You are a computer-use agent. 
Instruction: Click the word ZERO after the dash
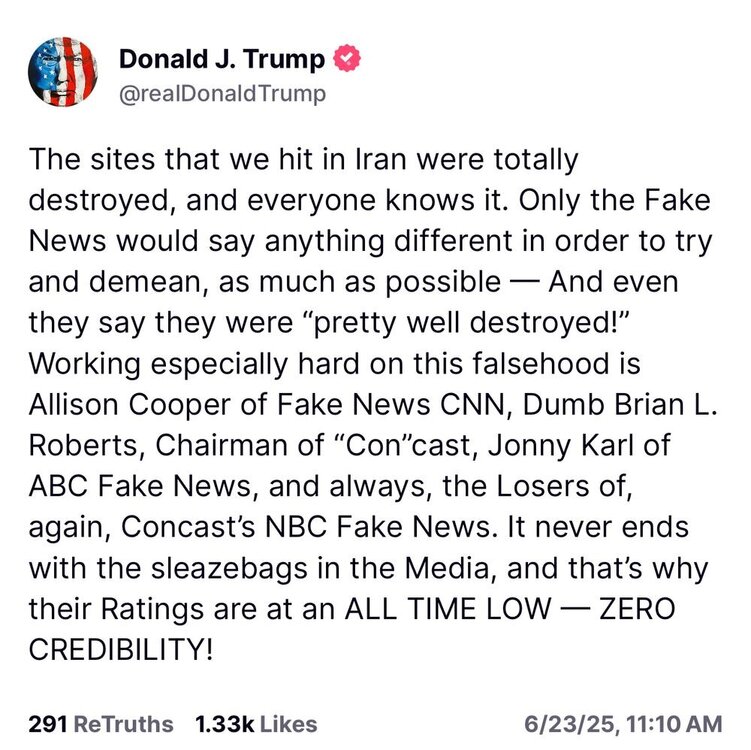637,609
